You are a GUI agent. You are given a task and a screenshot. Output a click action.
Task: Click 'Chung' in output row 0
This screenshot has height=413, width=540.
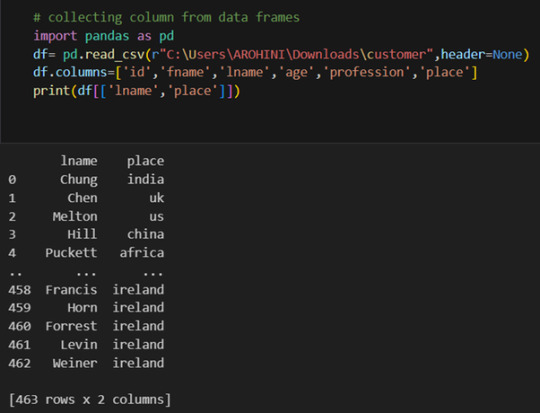pos(79,179)
